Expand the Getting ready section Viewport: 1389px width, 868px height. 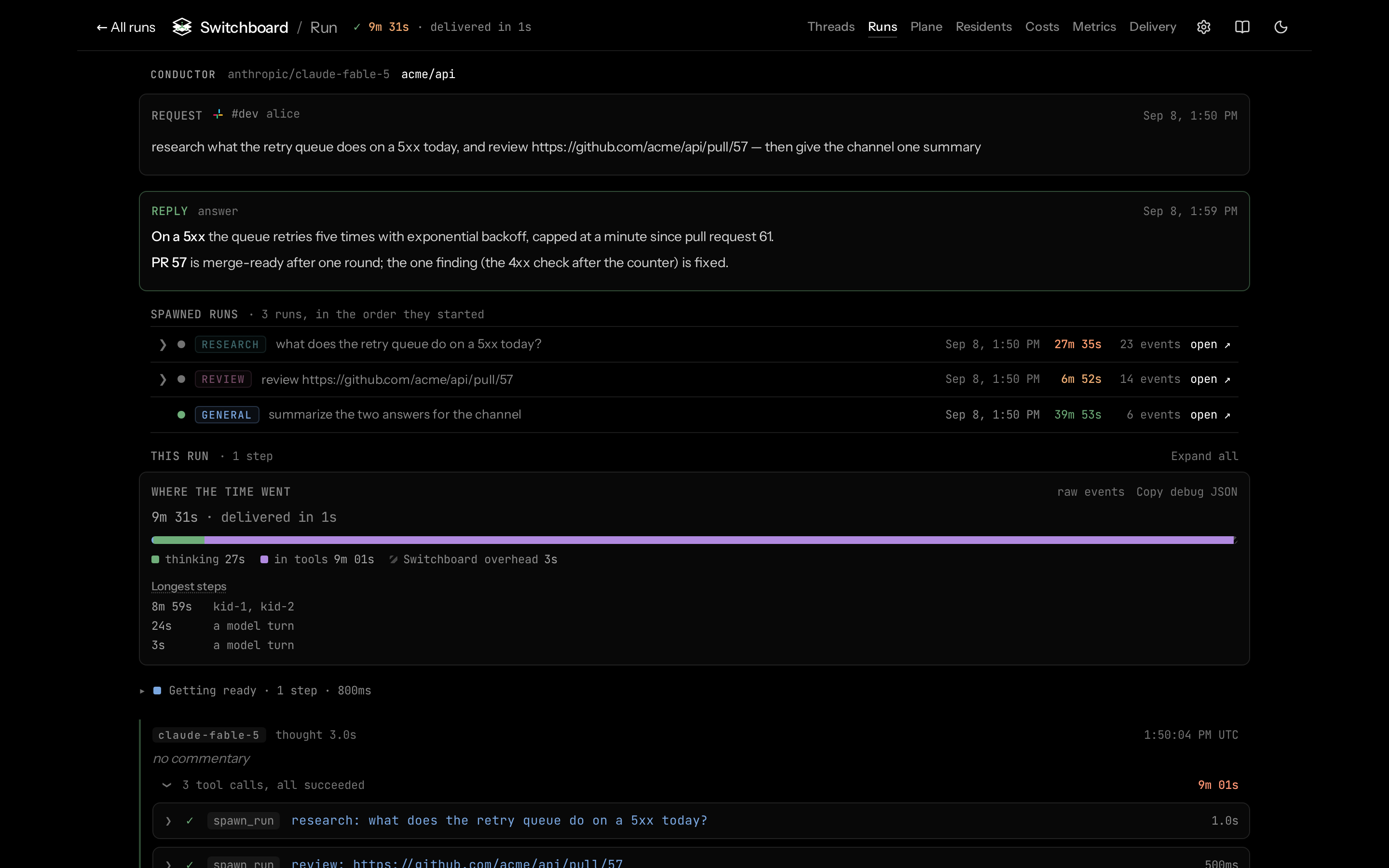click(x=142, y=691)
